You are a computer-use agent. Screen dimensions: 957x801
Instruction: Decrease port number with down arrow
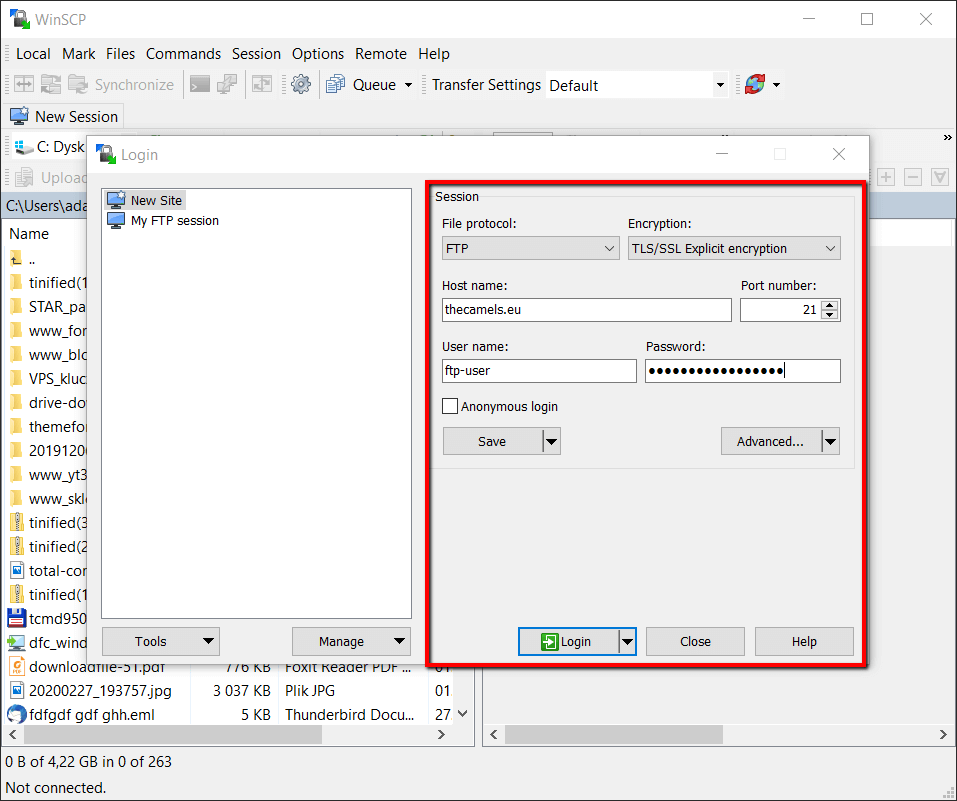[829, 315]
